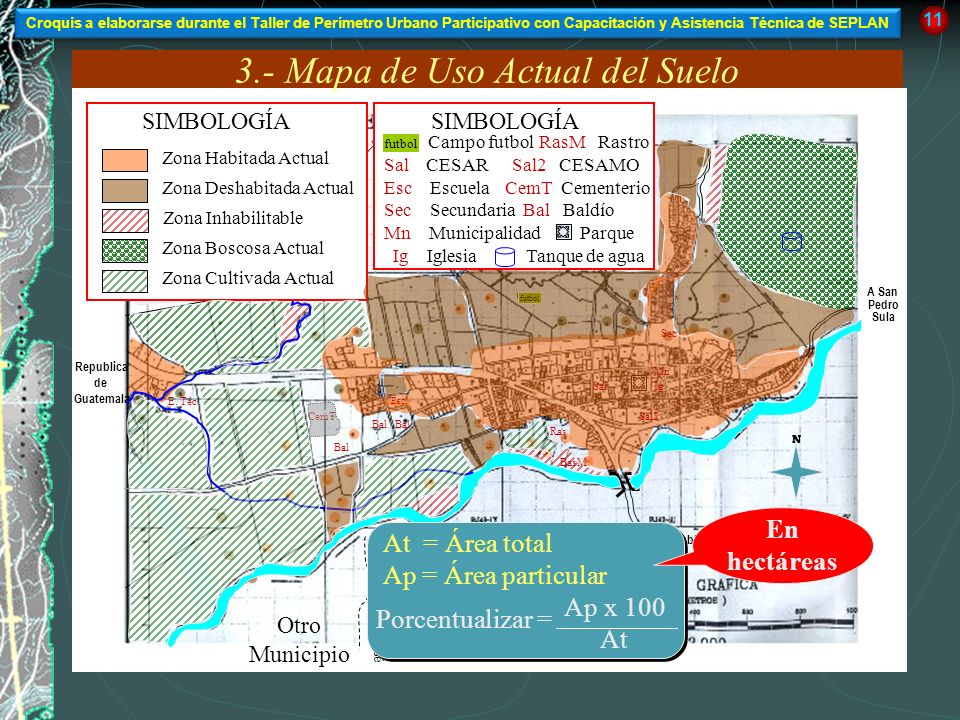Select the word CESAMO in the legend
This screenshot has height=720, width=960.
pyautogui.click(x=599, y=165)
